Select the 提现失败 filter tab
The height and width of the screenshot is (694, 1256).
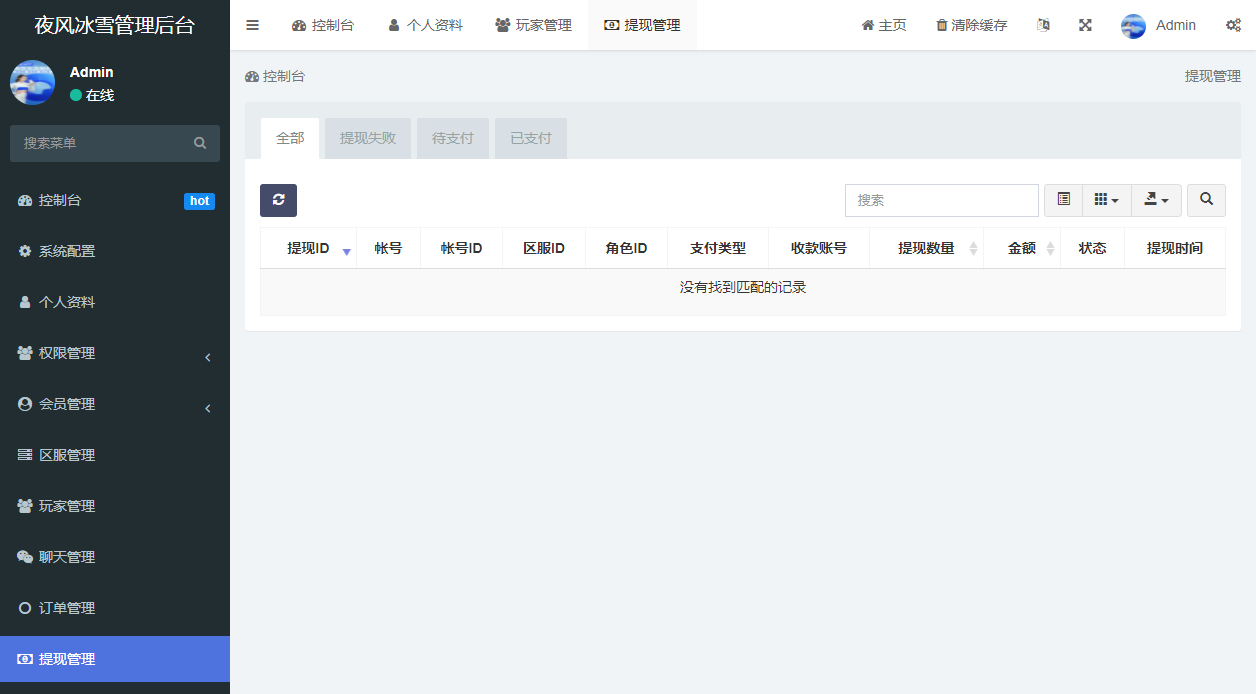[x=368, y=138]
